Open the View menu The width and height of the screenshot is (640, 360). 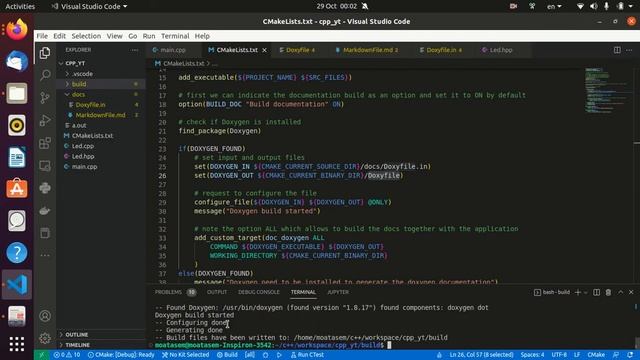[115, 36]
